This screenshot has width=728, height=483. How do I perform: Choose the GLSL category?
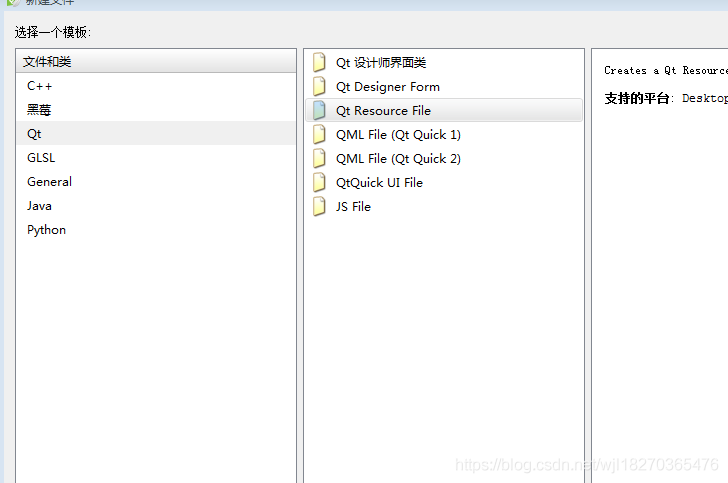pos(156,158)
